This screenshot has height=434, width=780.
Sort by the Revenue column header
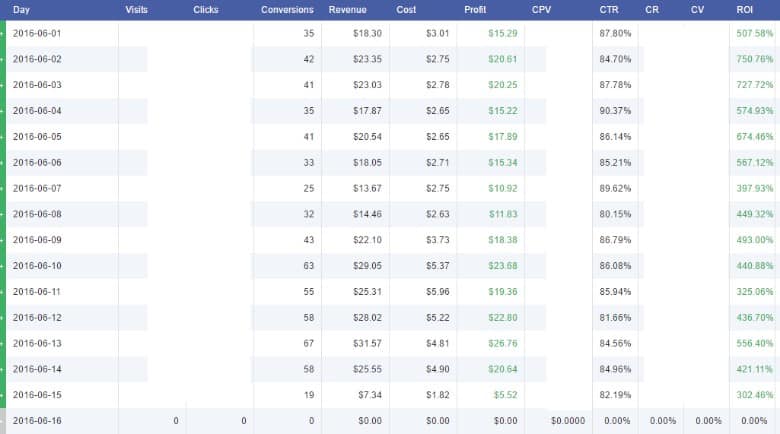tap(347, 9)
